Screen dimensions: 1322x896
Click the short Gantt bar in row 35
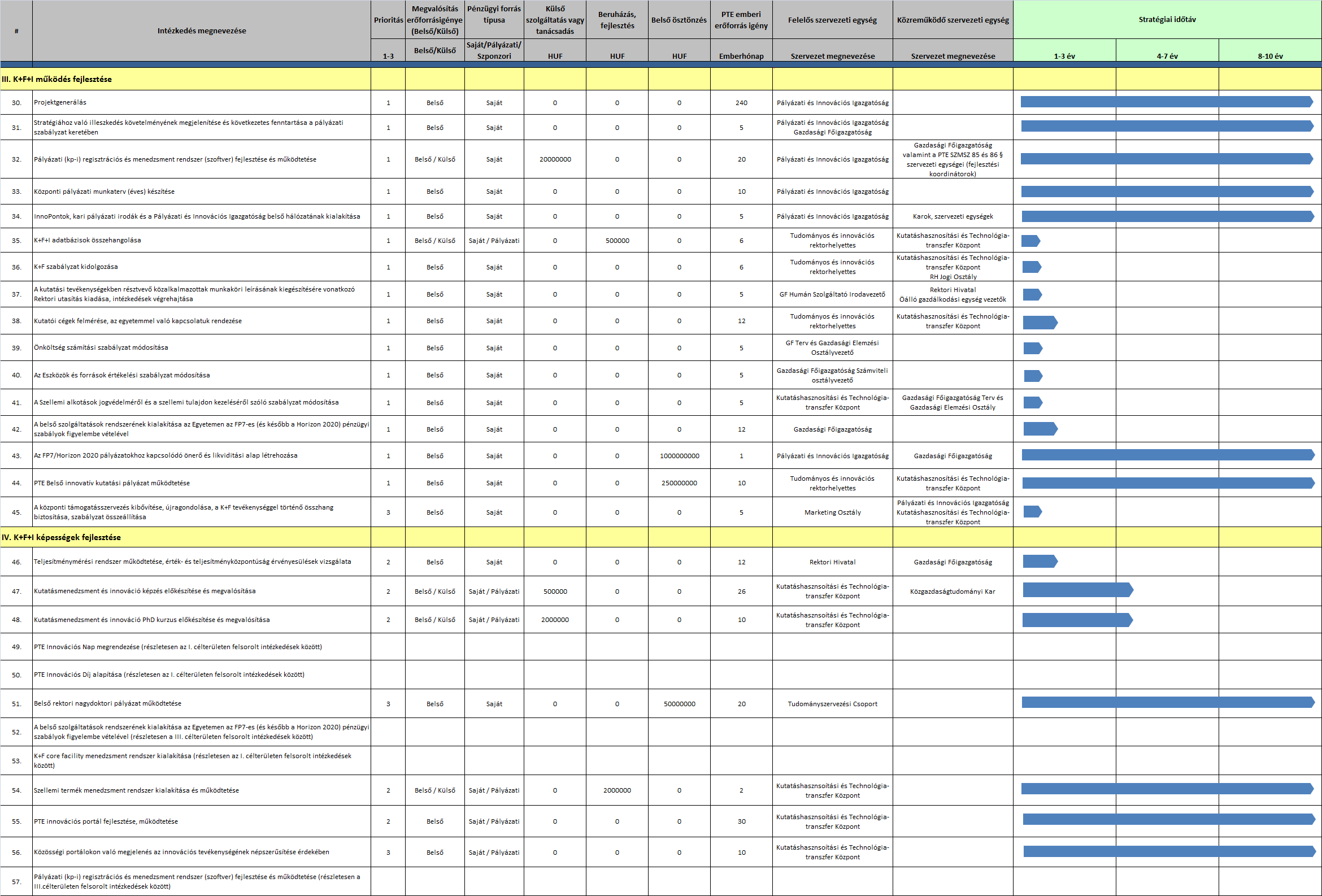click(x=1030, y=241)
